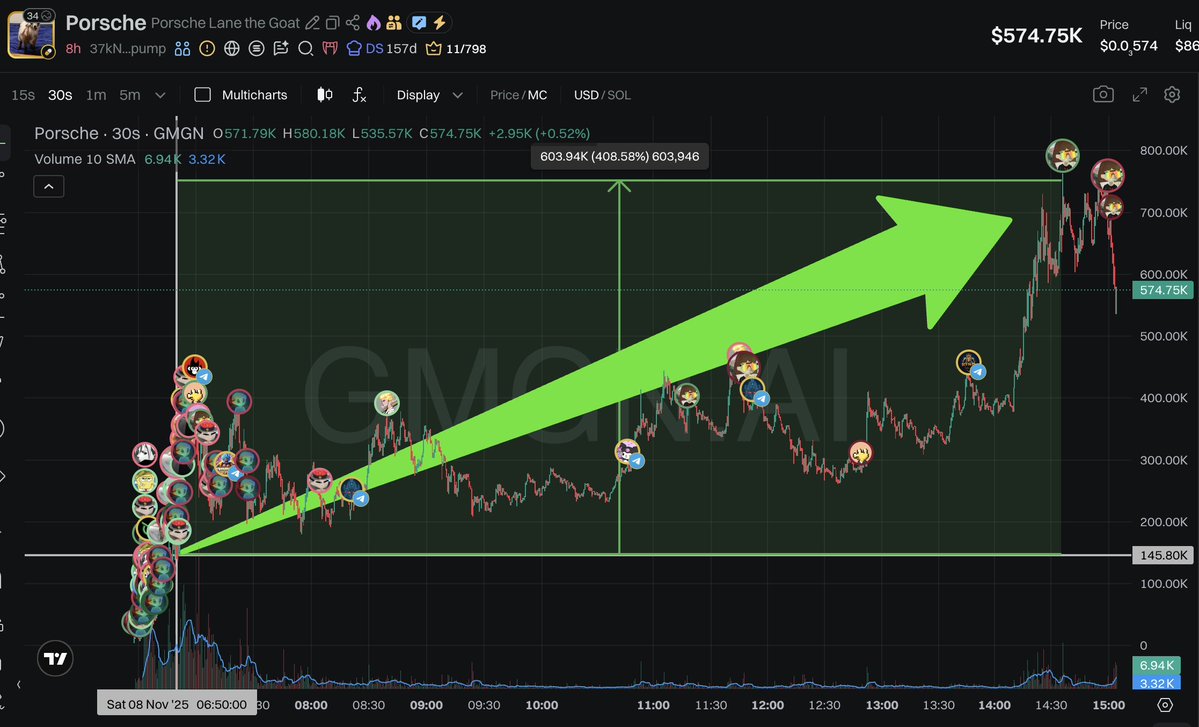Click the small left arrow at chart bottom-left

pos(18,684)
